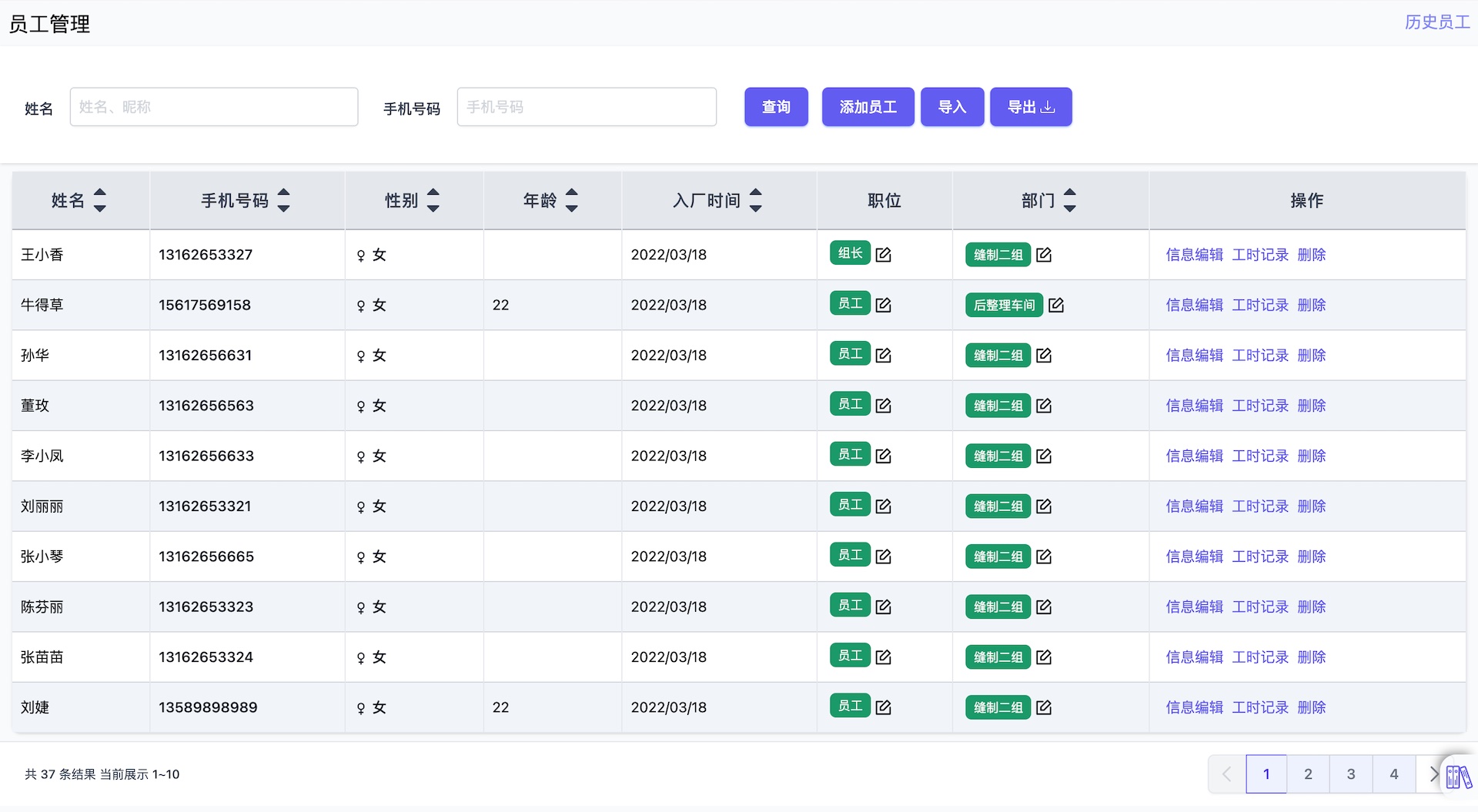Edit 牛得草's department with the pencil icon
This screenshot has width=1478, height=812.
pyautogui.click(x=1056, y=305)
